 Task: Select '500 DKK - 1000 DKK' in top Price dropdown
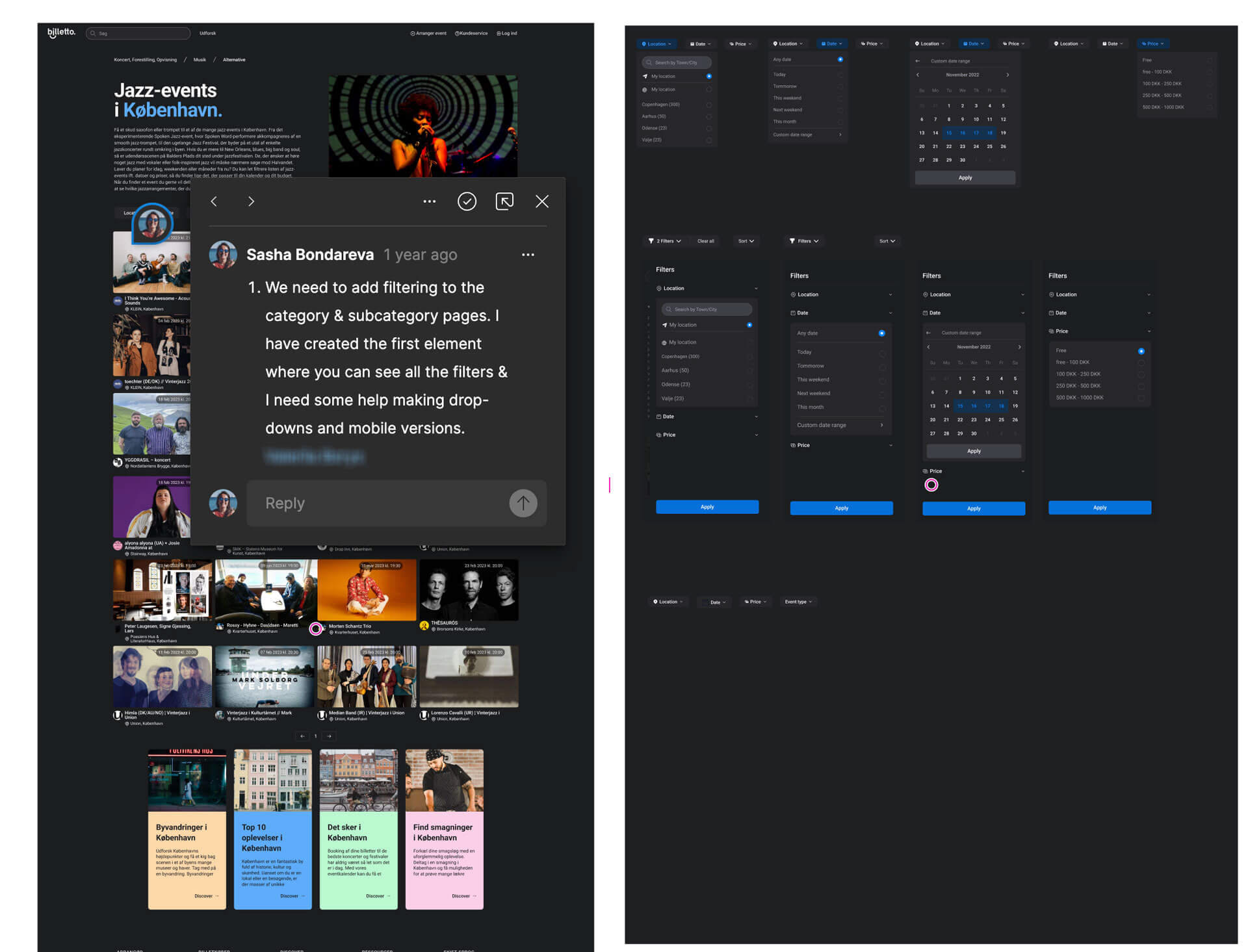point(1177,107)
